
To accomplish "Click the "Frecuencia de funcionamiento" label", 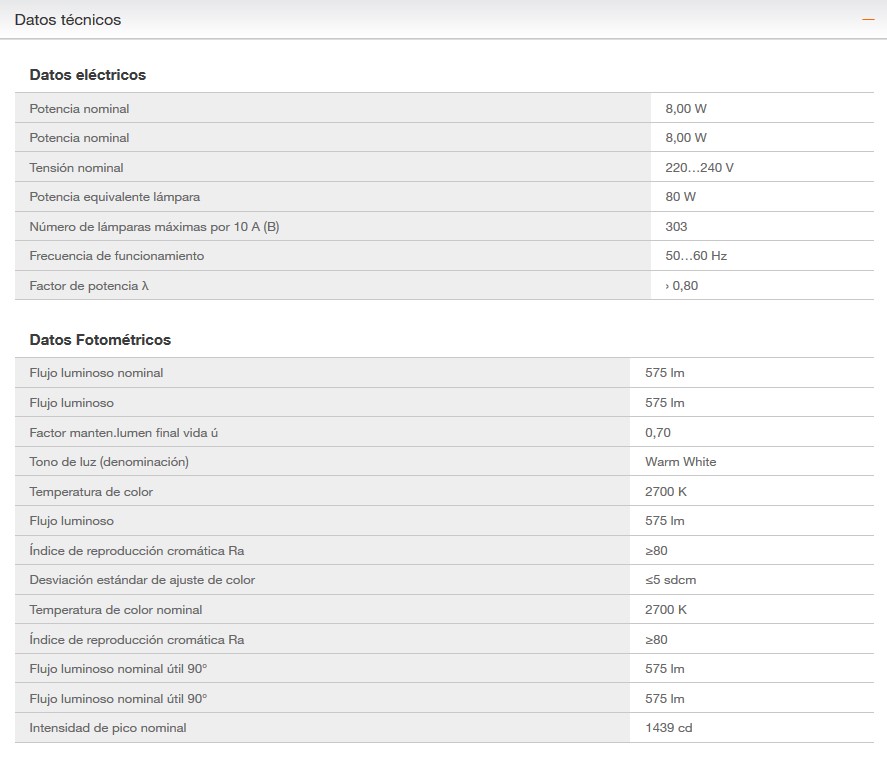I will 117,256.
